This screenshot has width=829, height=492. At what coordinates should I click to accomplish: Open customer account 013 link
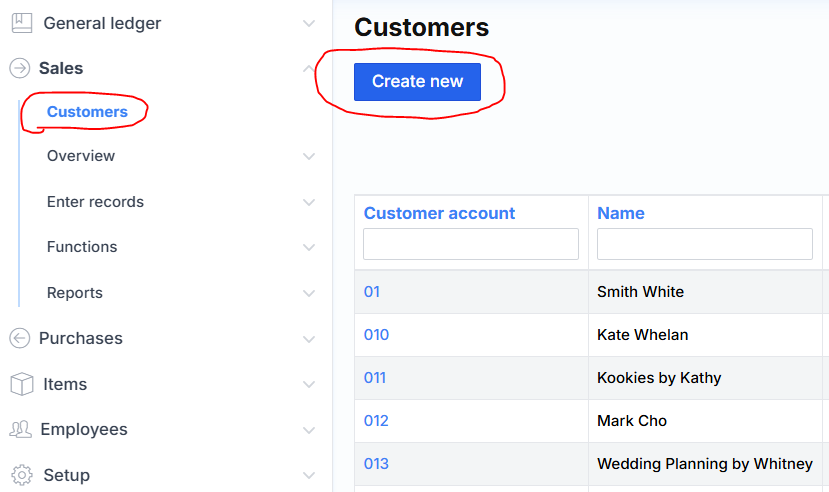[376, 464]
